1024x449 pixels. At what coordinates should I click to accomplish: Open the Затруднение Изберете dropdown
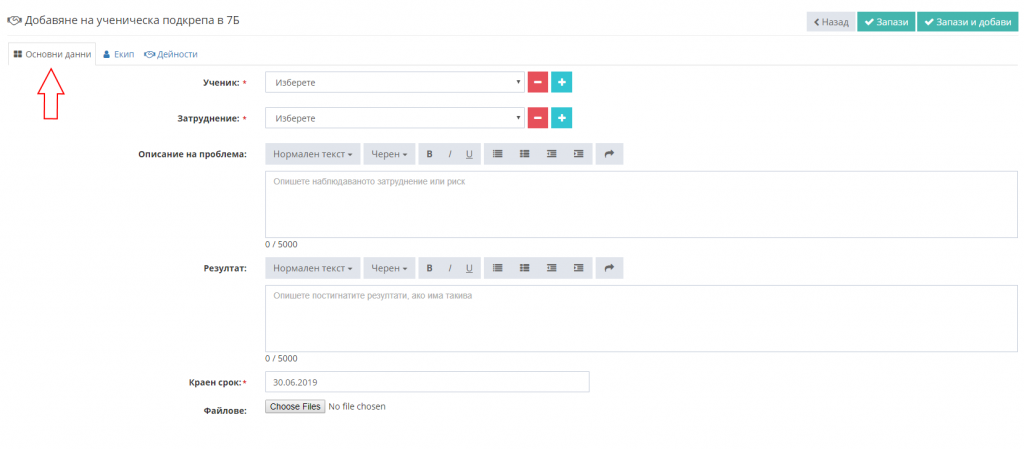[x=394, y=118]
